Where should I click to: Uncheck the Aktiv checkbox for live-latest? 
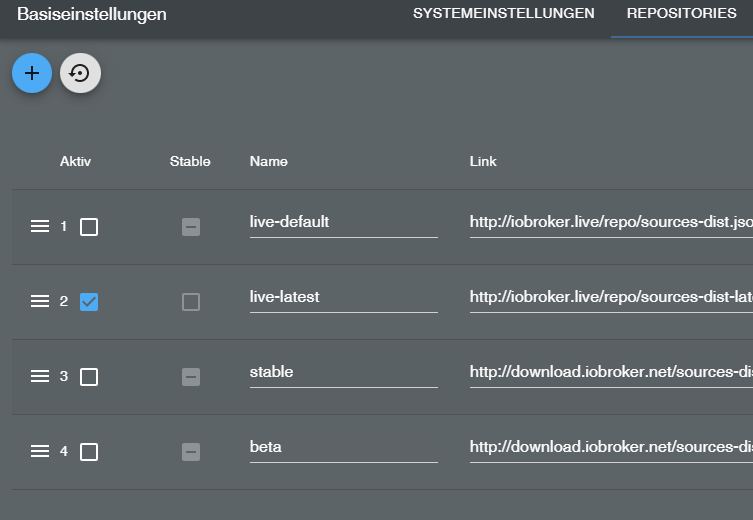click(x=89, y=301)
